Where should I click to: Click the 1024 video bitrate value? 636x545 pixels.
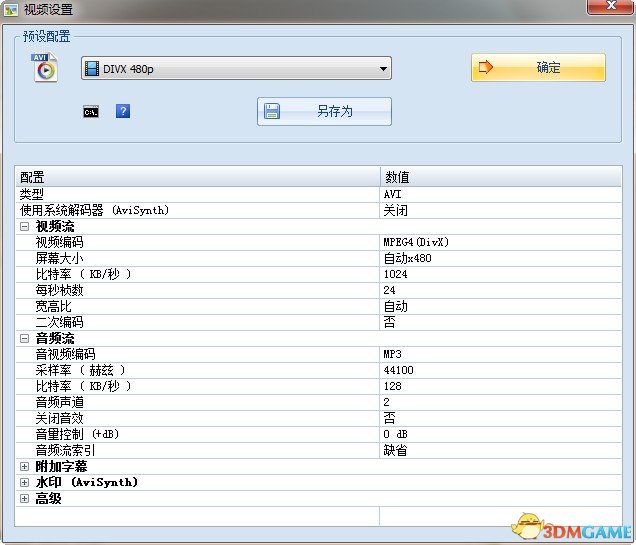tap(395, 274)
